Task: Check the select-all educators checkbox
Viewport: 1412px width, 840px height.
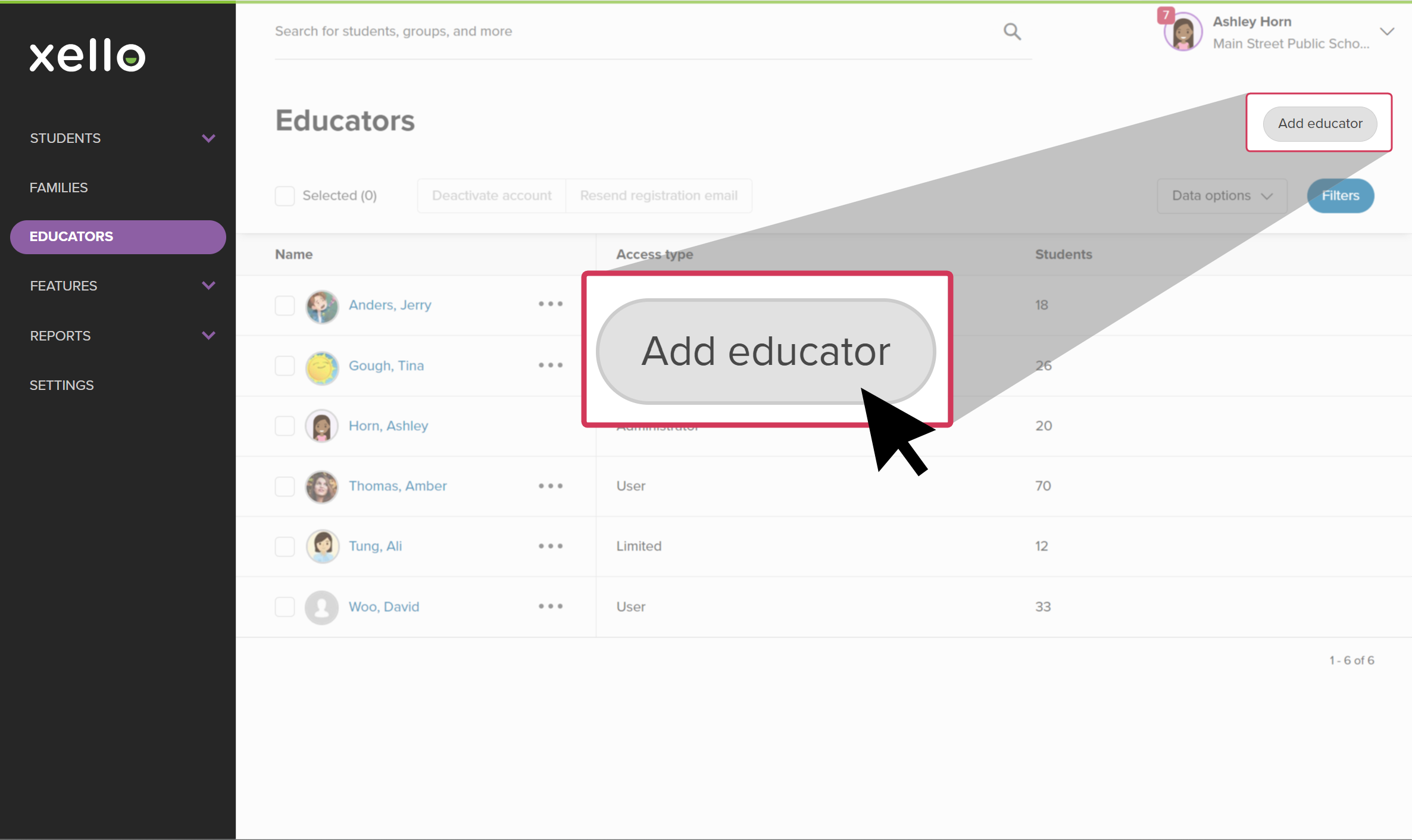Action: tap(285, 195)
